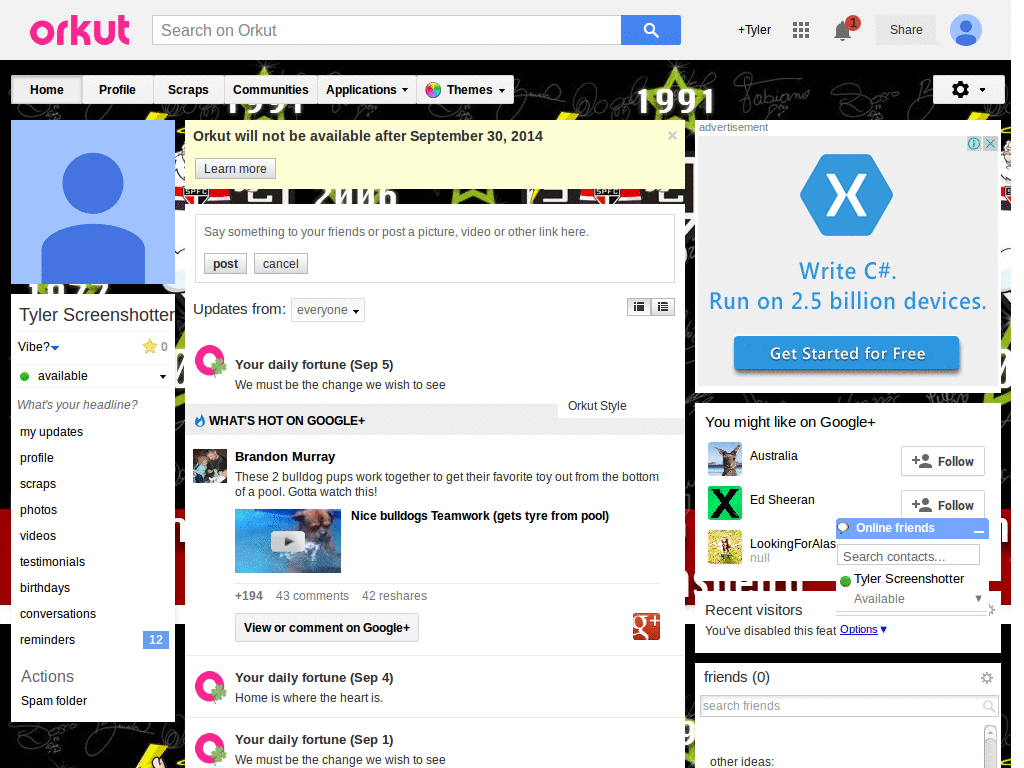Click Get Started for Free ad button

[846, 353]
